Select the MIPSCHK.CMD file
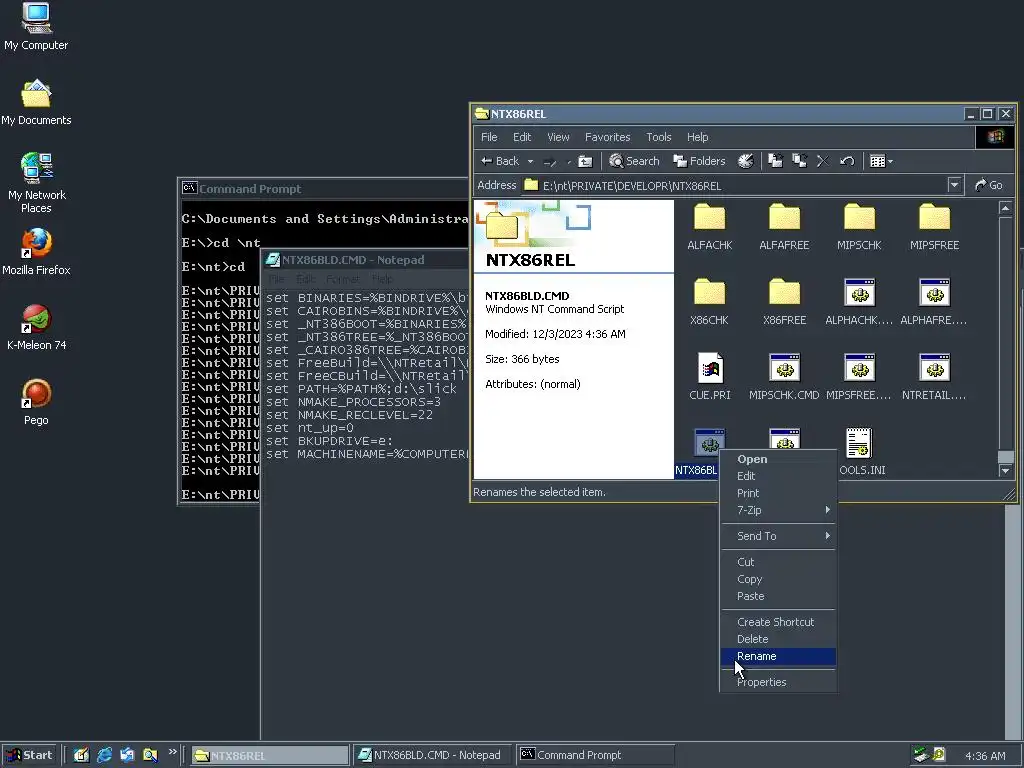Viewport: 1024px width, 768px height. (x=784, y=376)
